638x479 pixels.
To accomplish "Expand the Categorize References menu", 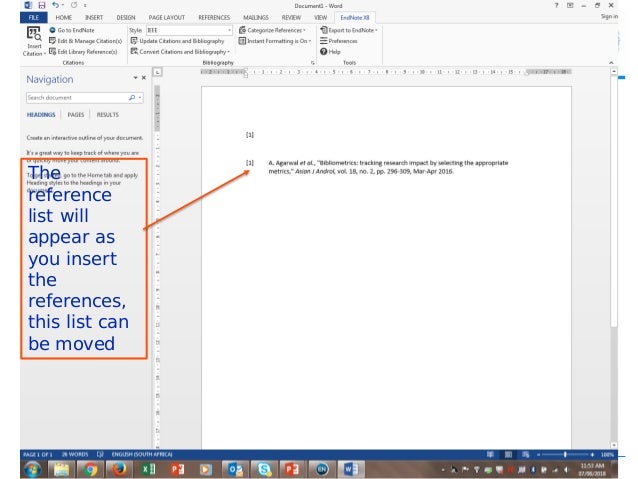I will pyautogui.click(x=273, y=31).
